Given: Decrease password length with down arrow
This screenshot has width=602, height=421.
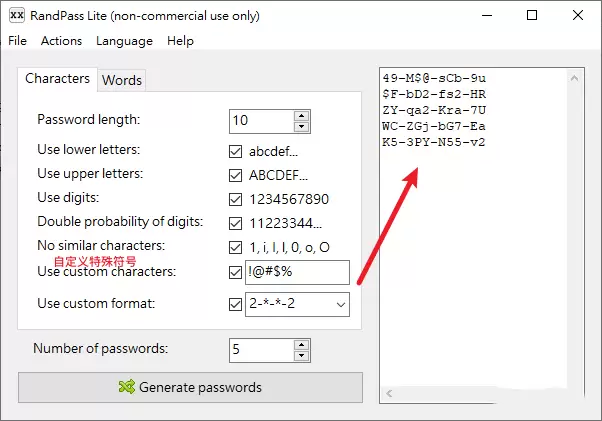Looking at the screenshot, I should click(x=302, y=127).
